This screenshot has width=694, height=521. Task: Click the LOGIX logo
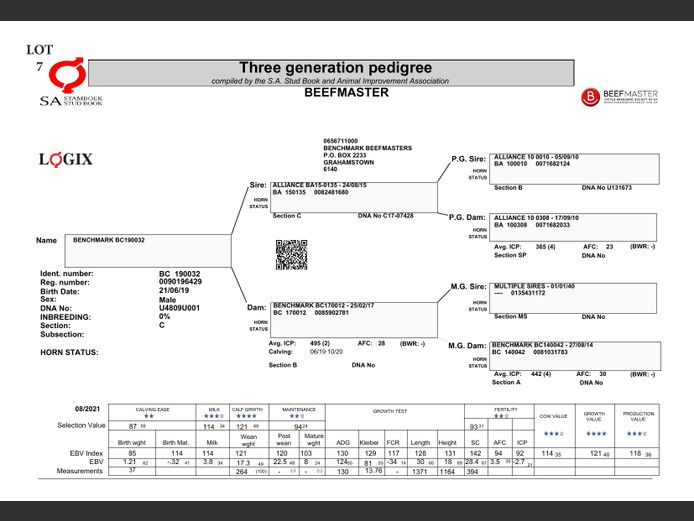click(x=65, y=159)
